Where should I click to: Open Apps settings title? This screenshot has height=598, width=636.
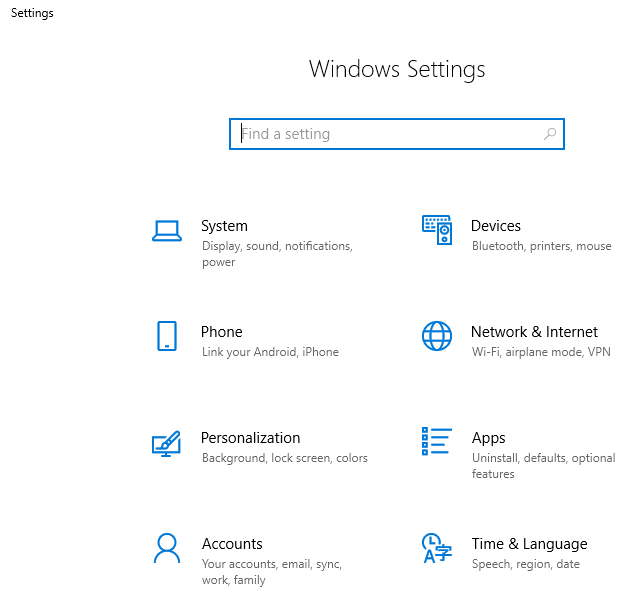coord(489,439)
